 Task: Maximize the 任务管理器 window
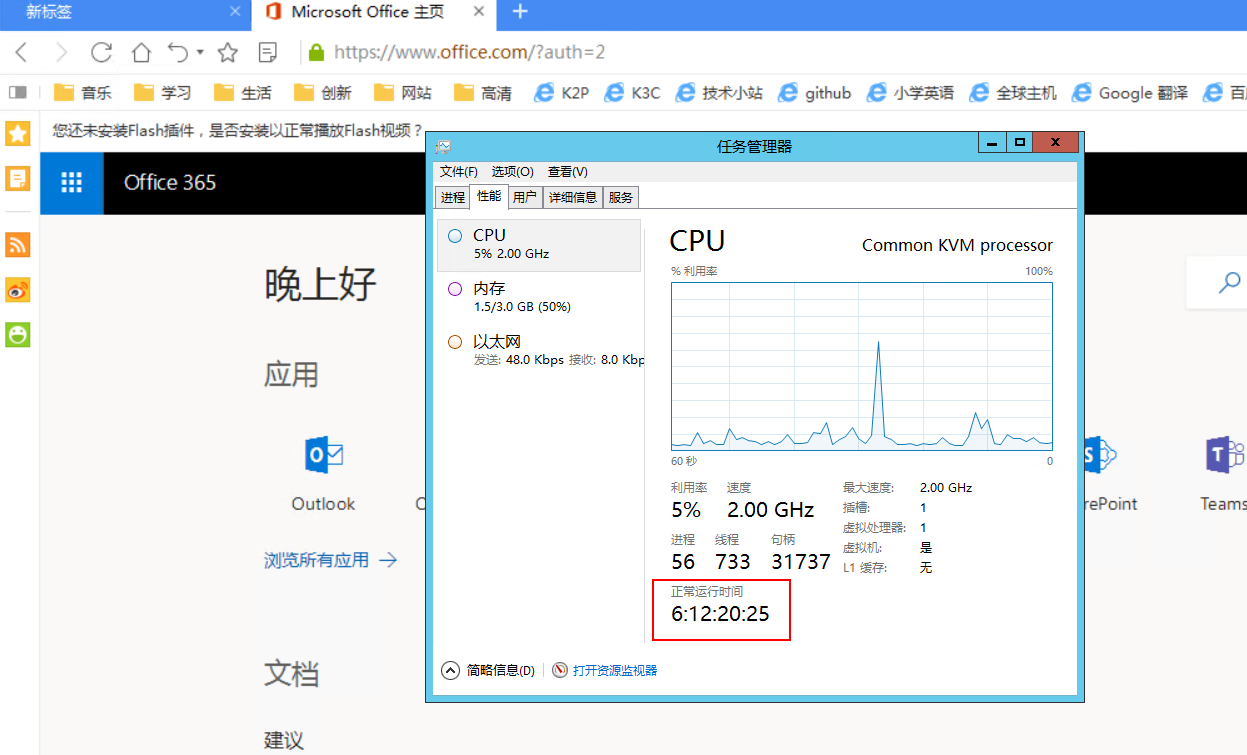click(1019, 143)
